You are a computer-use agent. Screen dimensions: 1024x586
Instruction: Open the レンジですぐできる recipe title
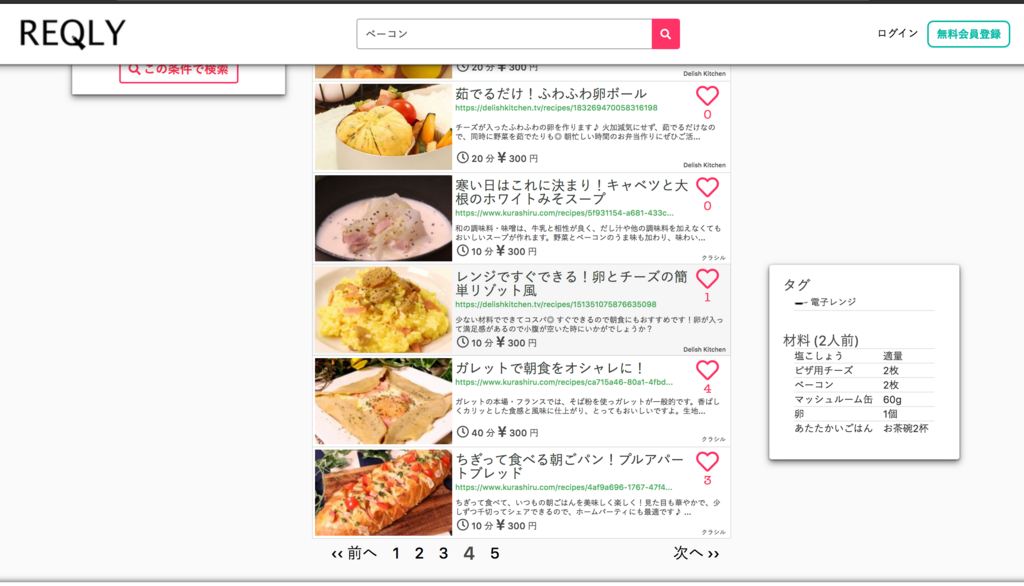pyautogui.click(x=571, y=284)
